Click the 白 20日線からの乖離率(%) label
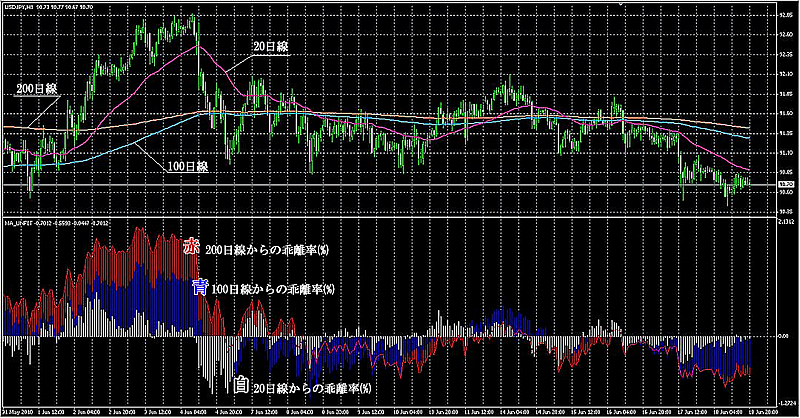Viewport: 800px width, 418px height. [302, 387]
